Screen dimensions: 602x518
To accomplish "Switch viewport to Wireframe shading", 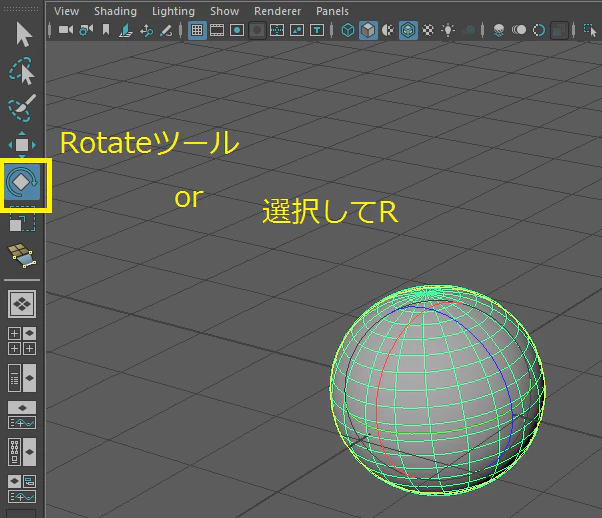I will (348, 30).
